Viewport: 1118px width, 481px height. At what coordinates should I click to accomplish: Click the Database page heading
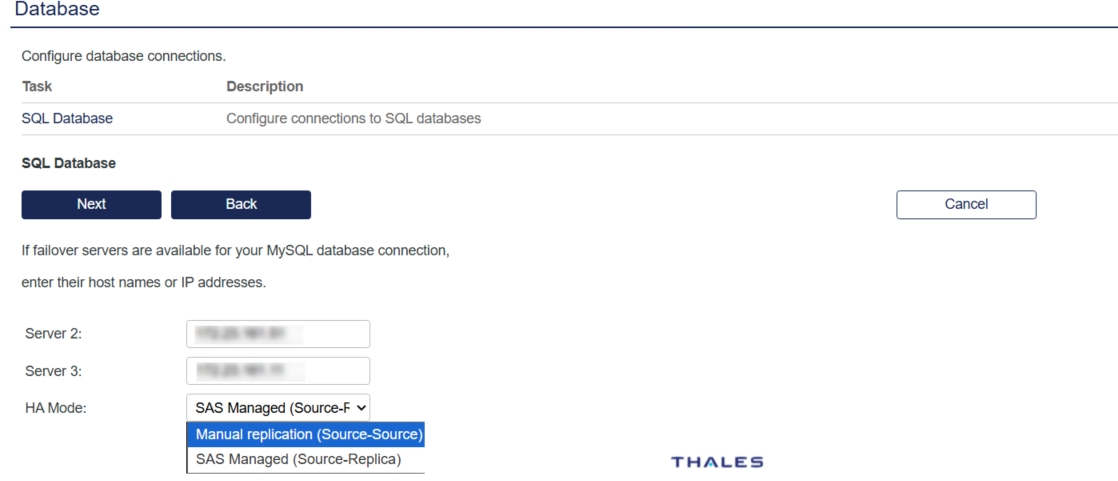click(x=57, y=10)
